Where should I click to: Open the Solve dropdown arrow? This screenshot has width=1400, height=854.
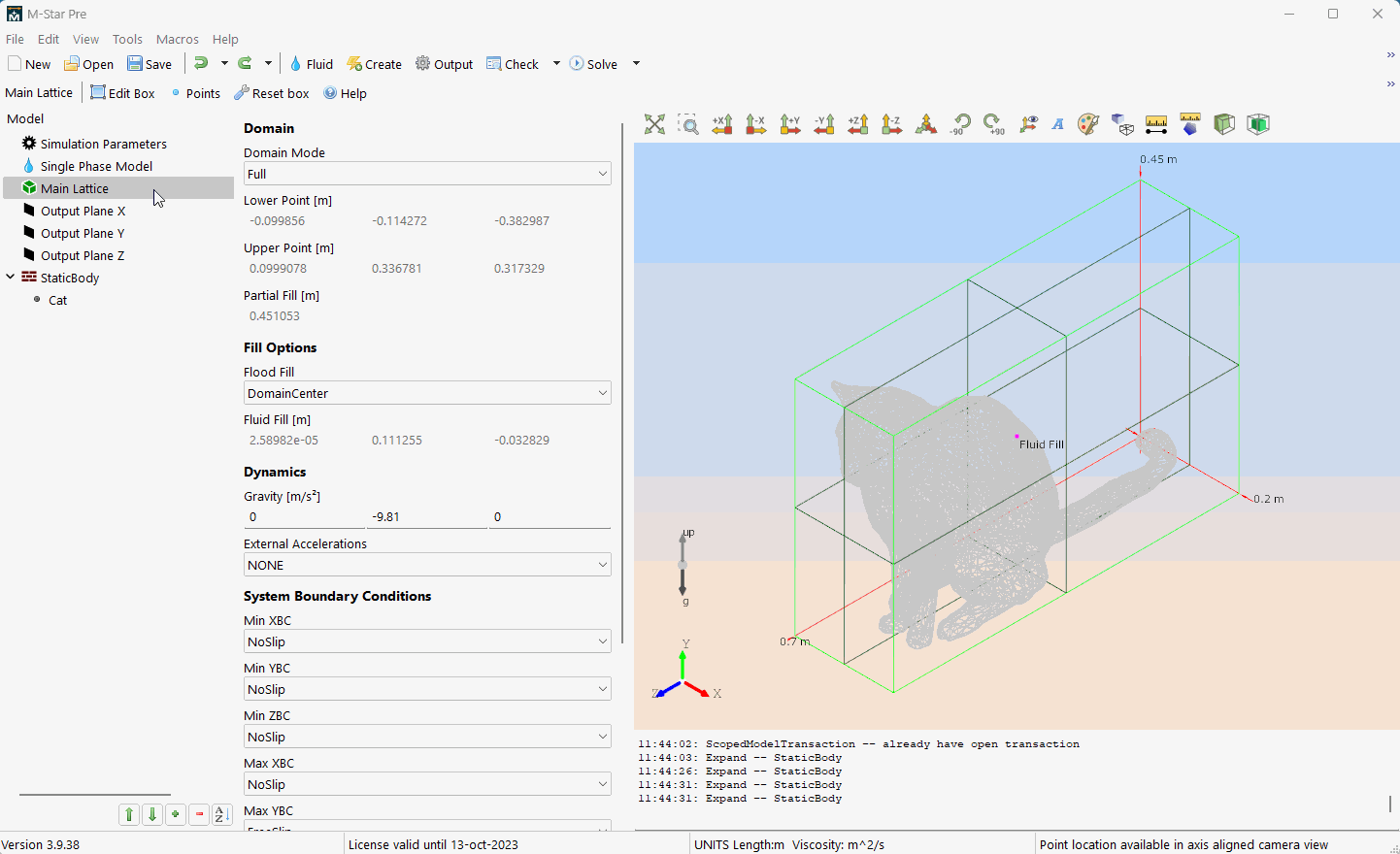[637, 63]
